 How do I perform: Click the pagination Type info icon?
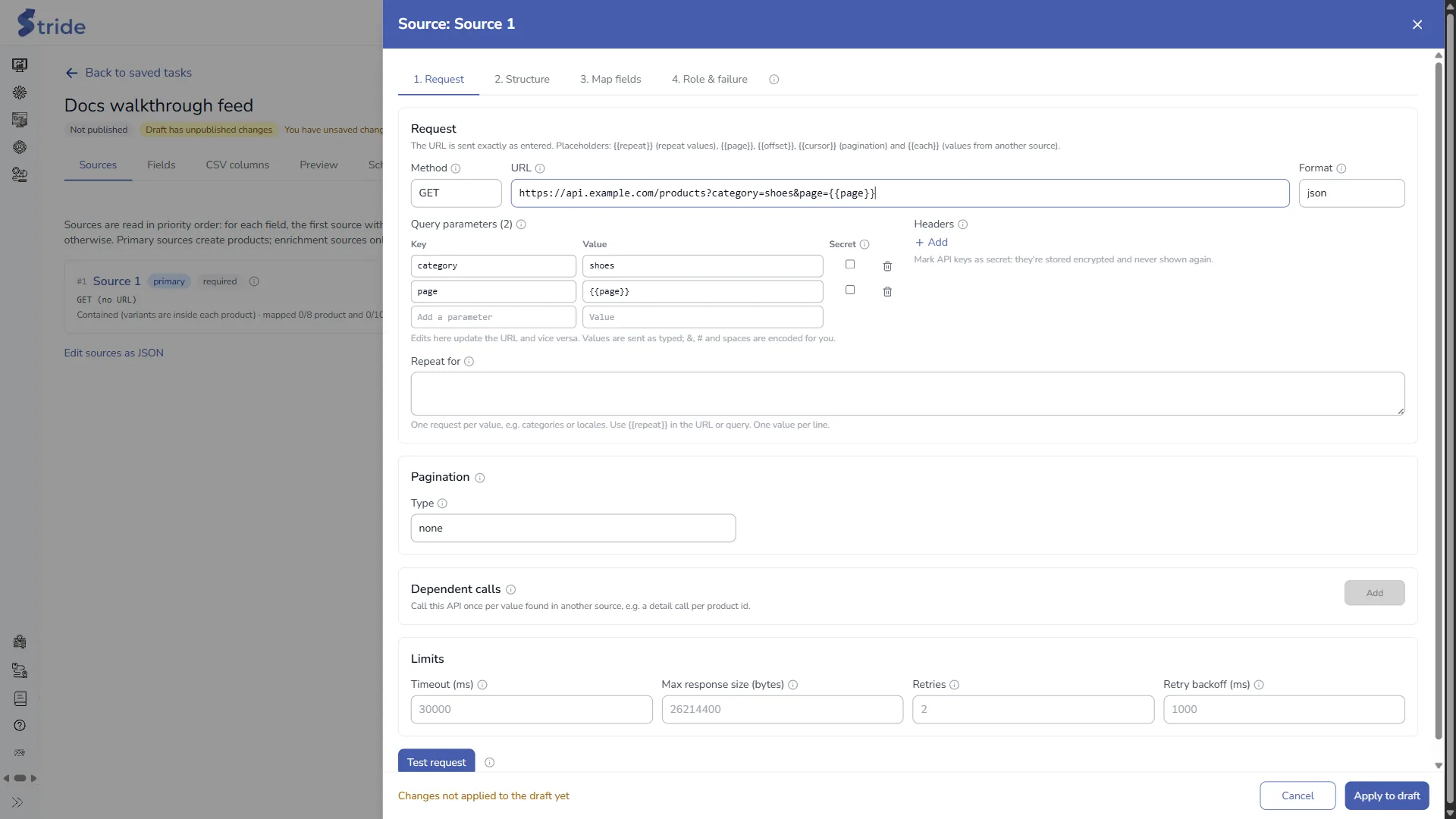(443, 504)
